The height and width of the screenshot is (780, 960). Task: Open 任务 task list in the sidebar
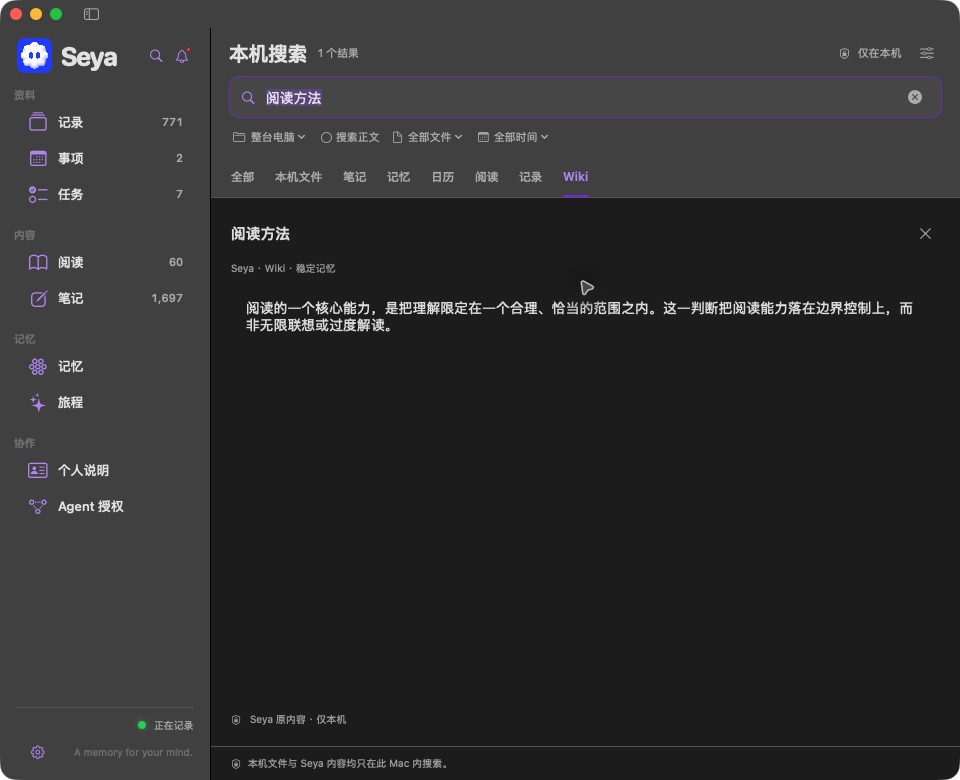click(104, 195)
